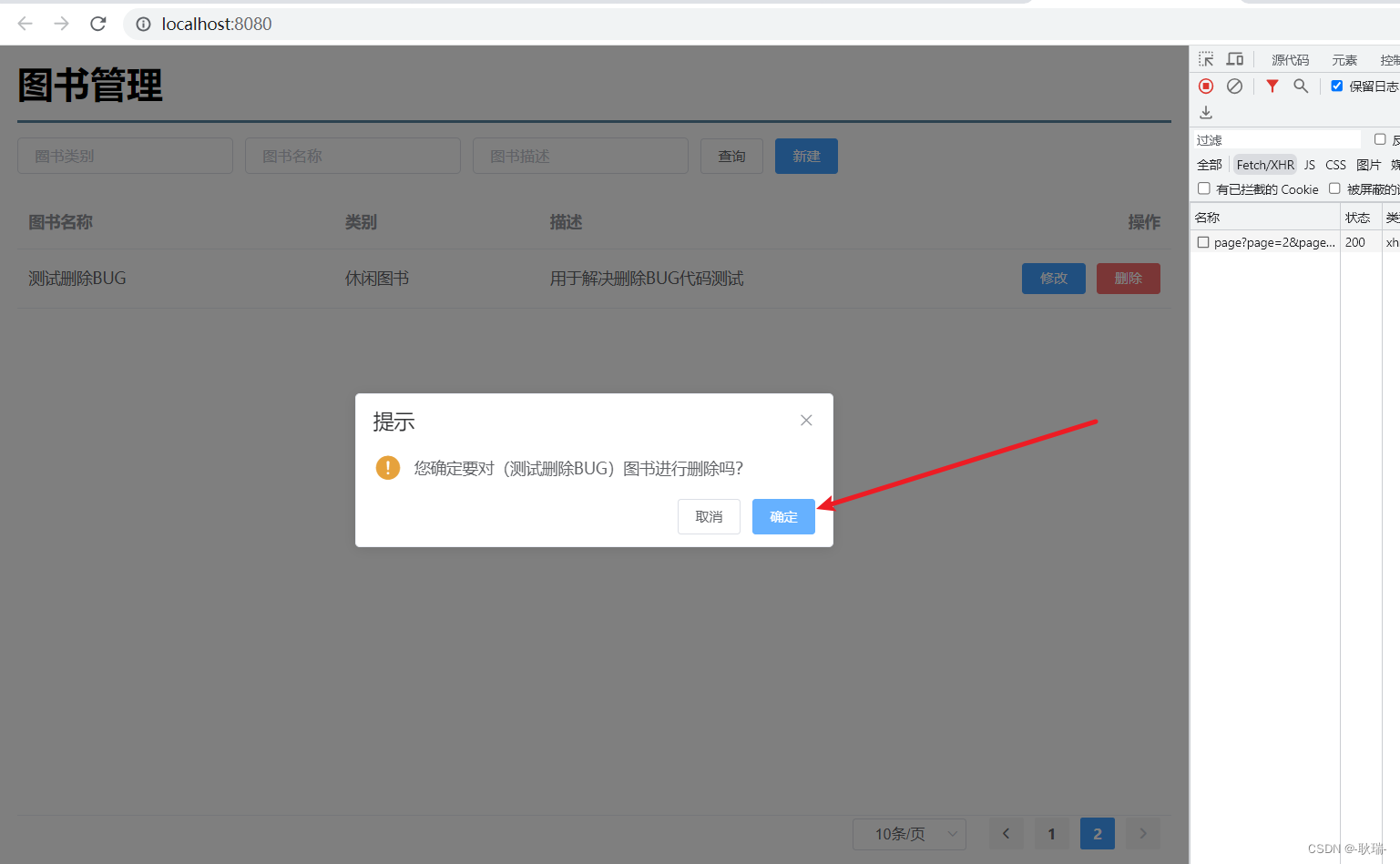Select the Fetch/XHR network filter

tap(1265, 165)
